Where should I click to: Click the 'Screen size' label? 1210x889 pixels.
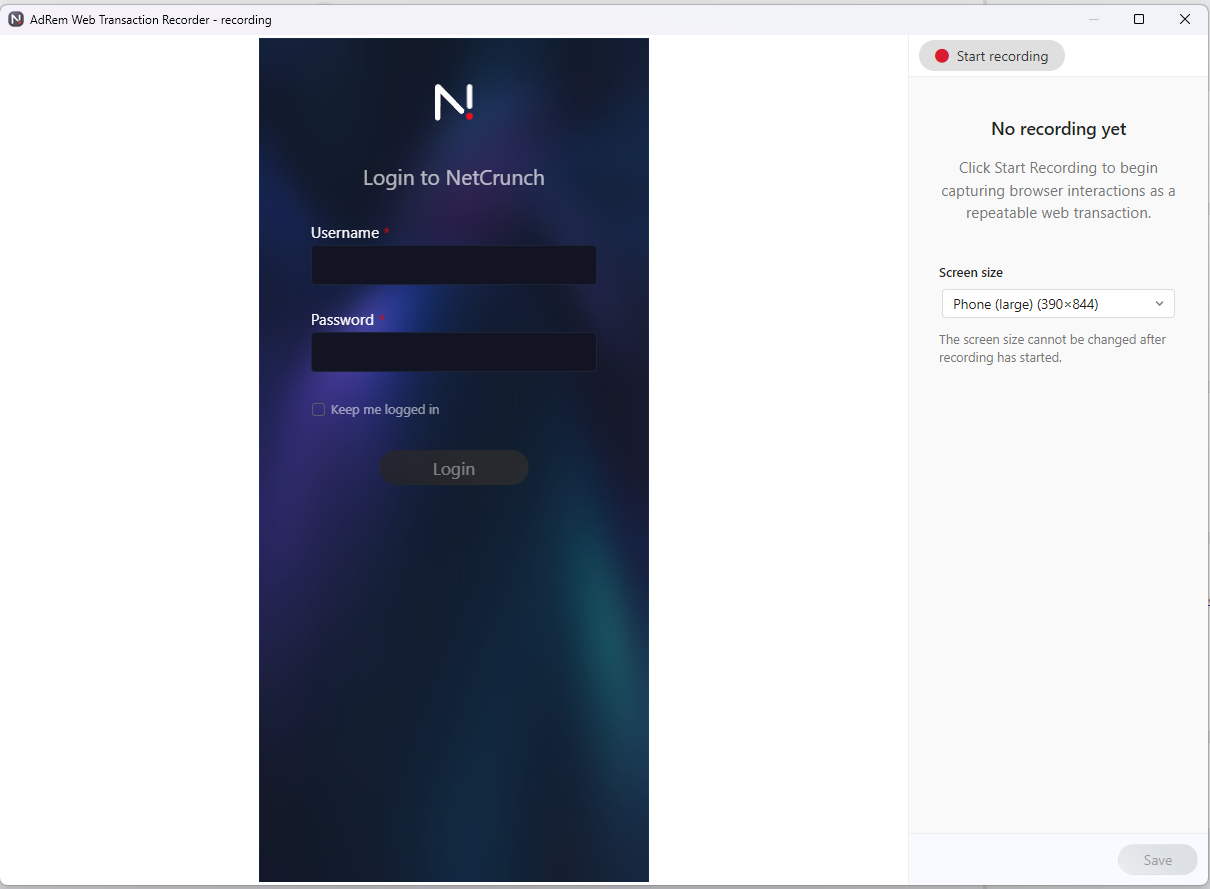tap(971, 272)
